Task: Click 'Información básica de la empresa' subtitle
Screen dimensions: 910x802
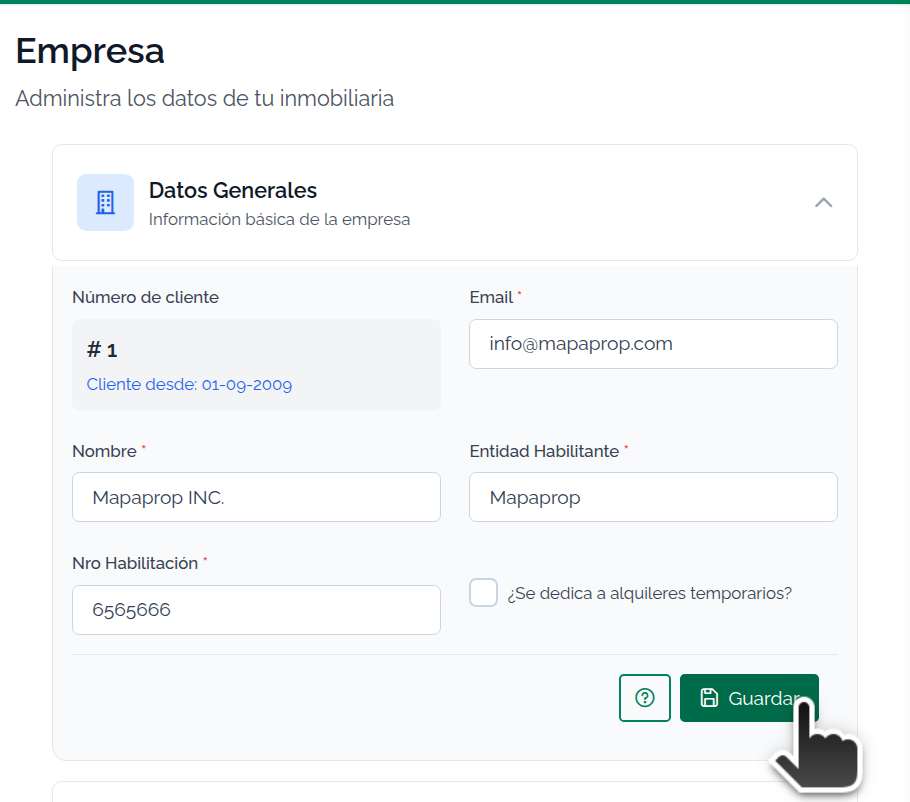Action: click(279, 219)
